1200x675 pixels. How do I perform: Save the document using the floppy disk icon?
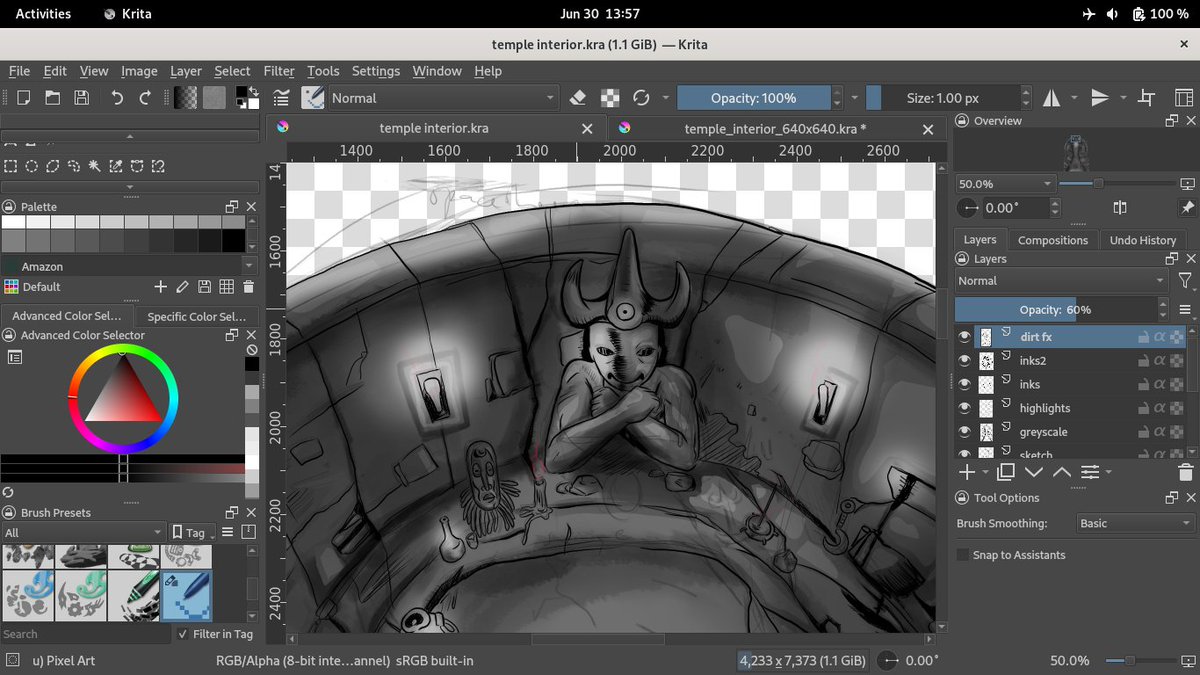click(x=82, y=98)
